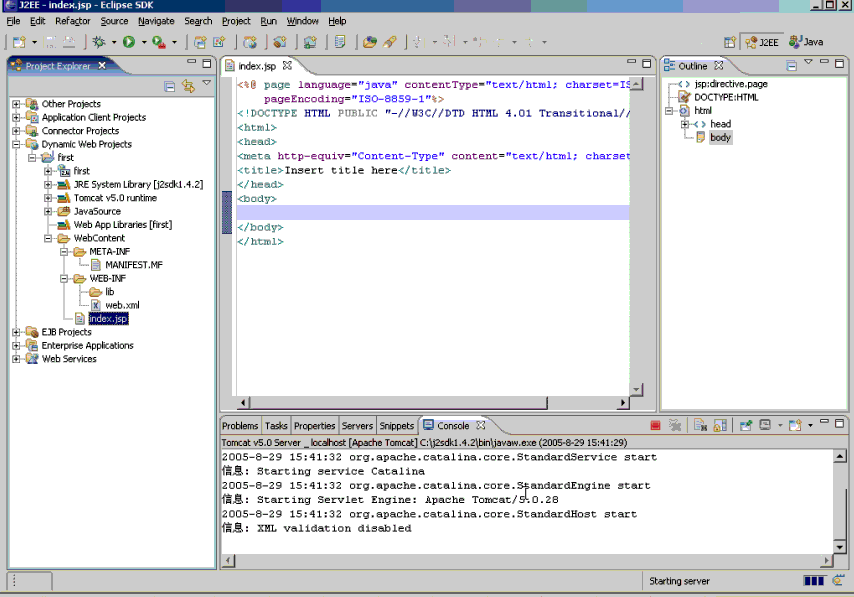Switch to the Java perspective
Screen dimensions: 854x597
(x=807, y=42)
